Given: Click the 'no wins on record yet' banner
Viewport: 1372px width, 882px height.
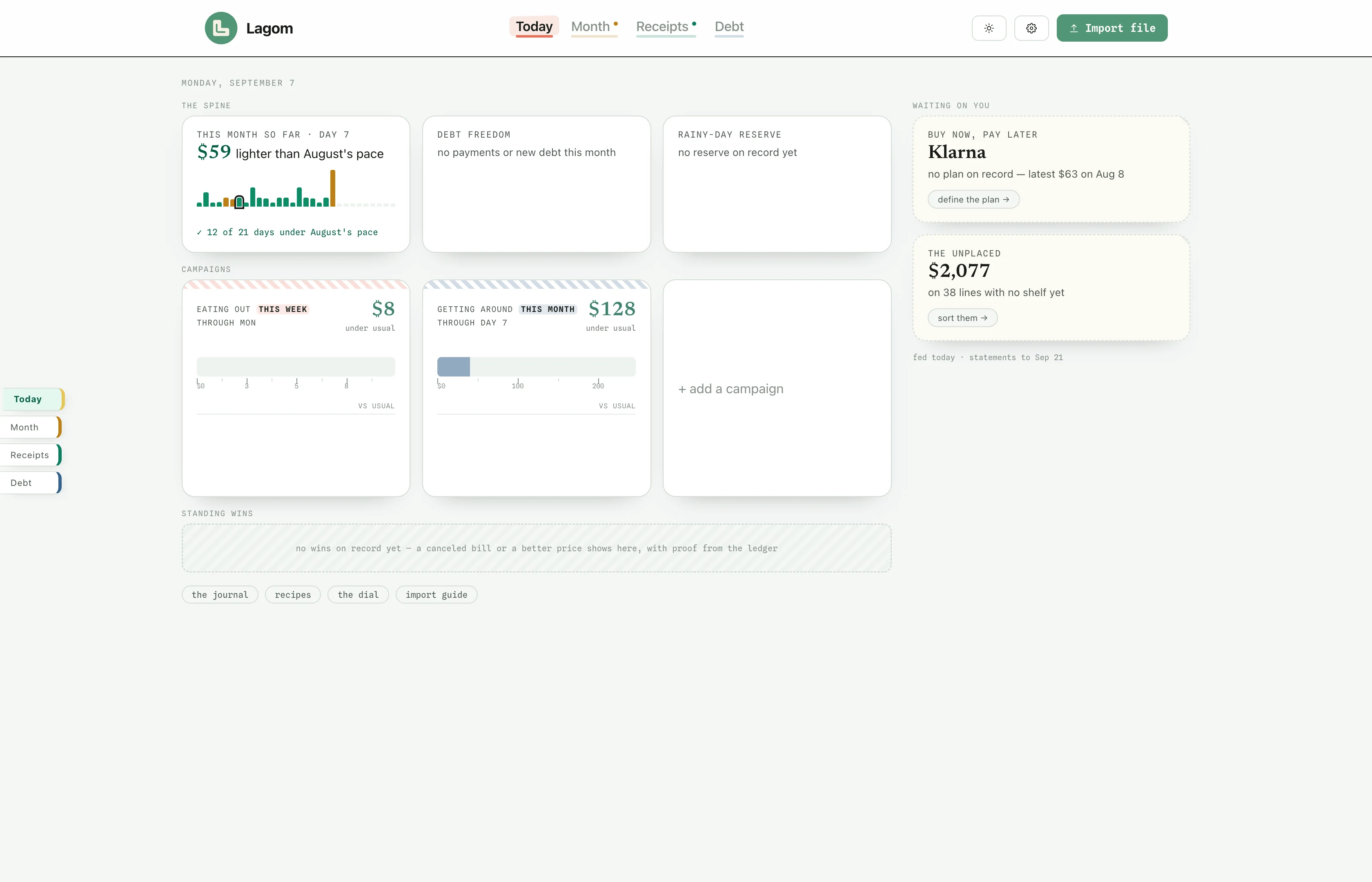Looking at the screenshot, I should 536,548.
